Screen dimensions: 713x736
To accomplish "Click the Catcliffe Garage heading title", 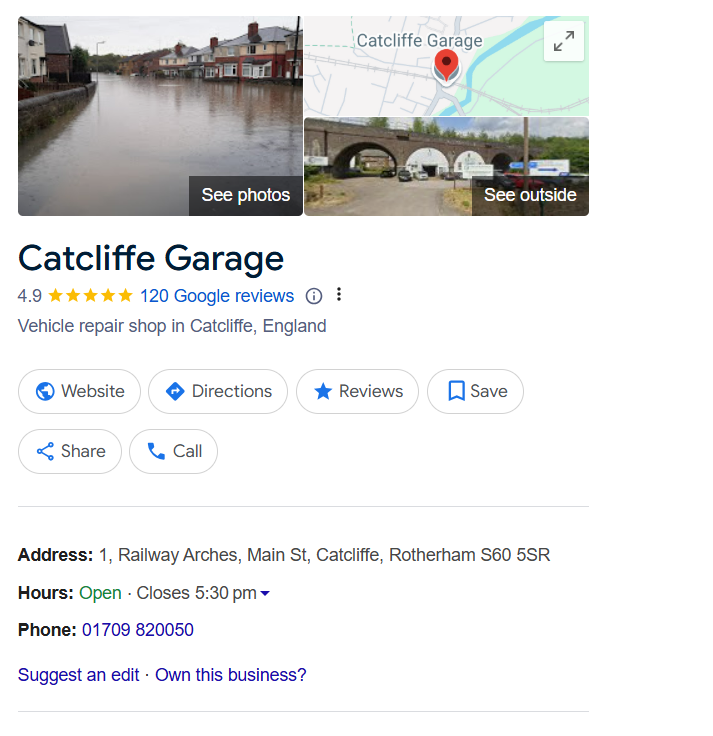I will (x=151, y=259).
